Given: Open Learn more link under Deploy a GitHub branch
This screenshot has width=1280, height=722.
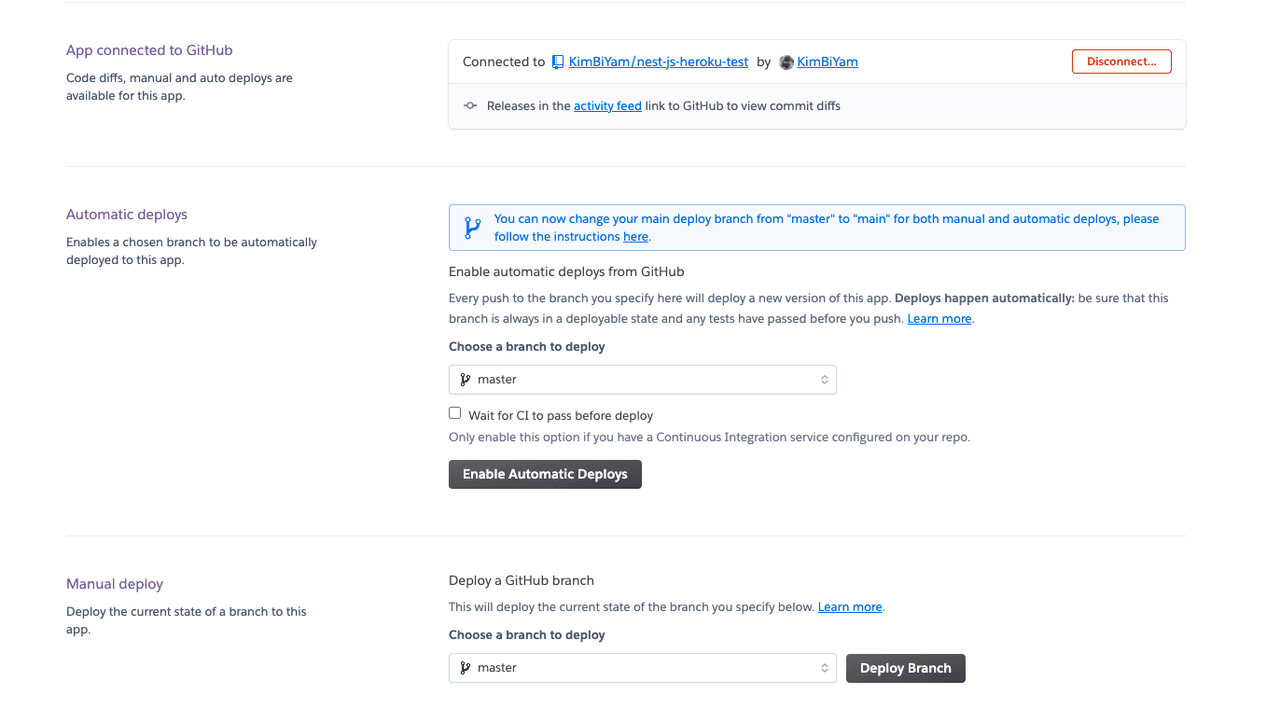Looking at the screenshot, I should pyautogui.click(x=849, y=607).
